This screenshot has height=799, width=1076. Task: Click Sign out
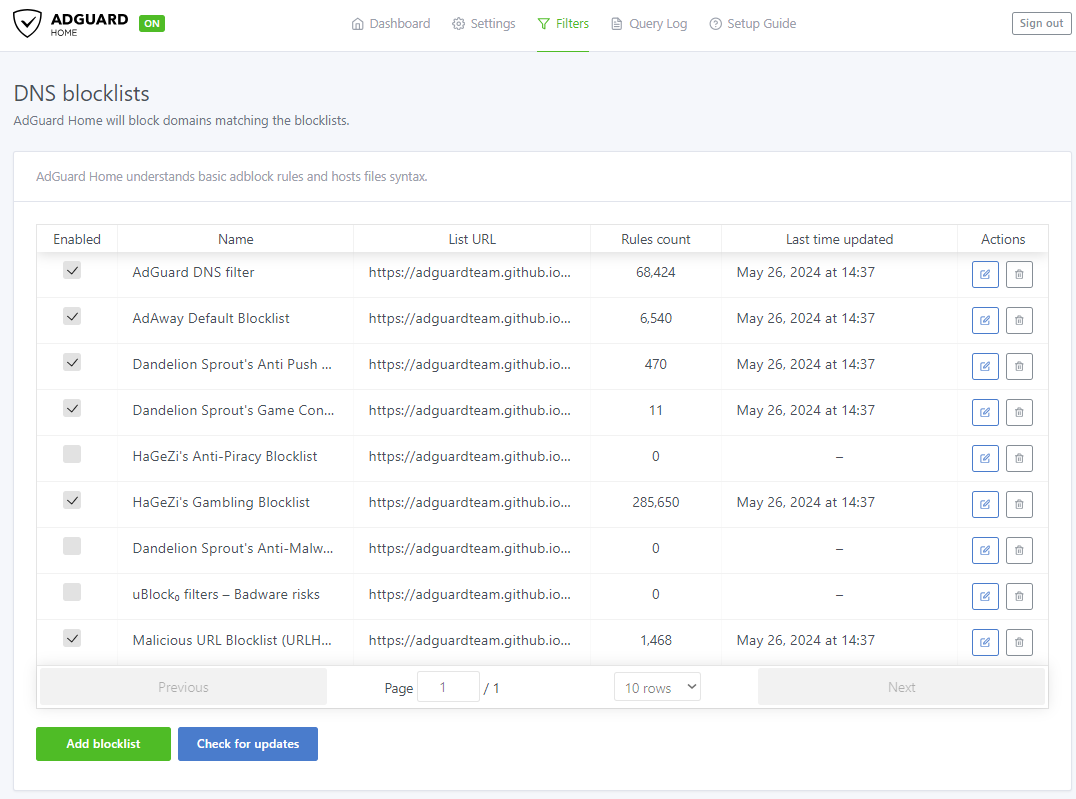[1041, 23]
